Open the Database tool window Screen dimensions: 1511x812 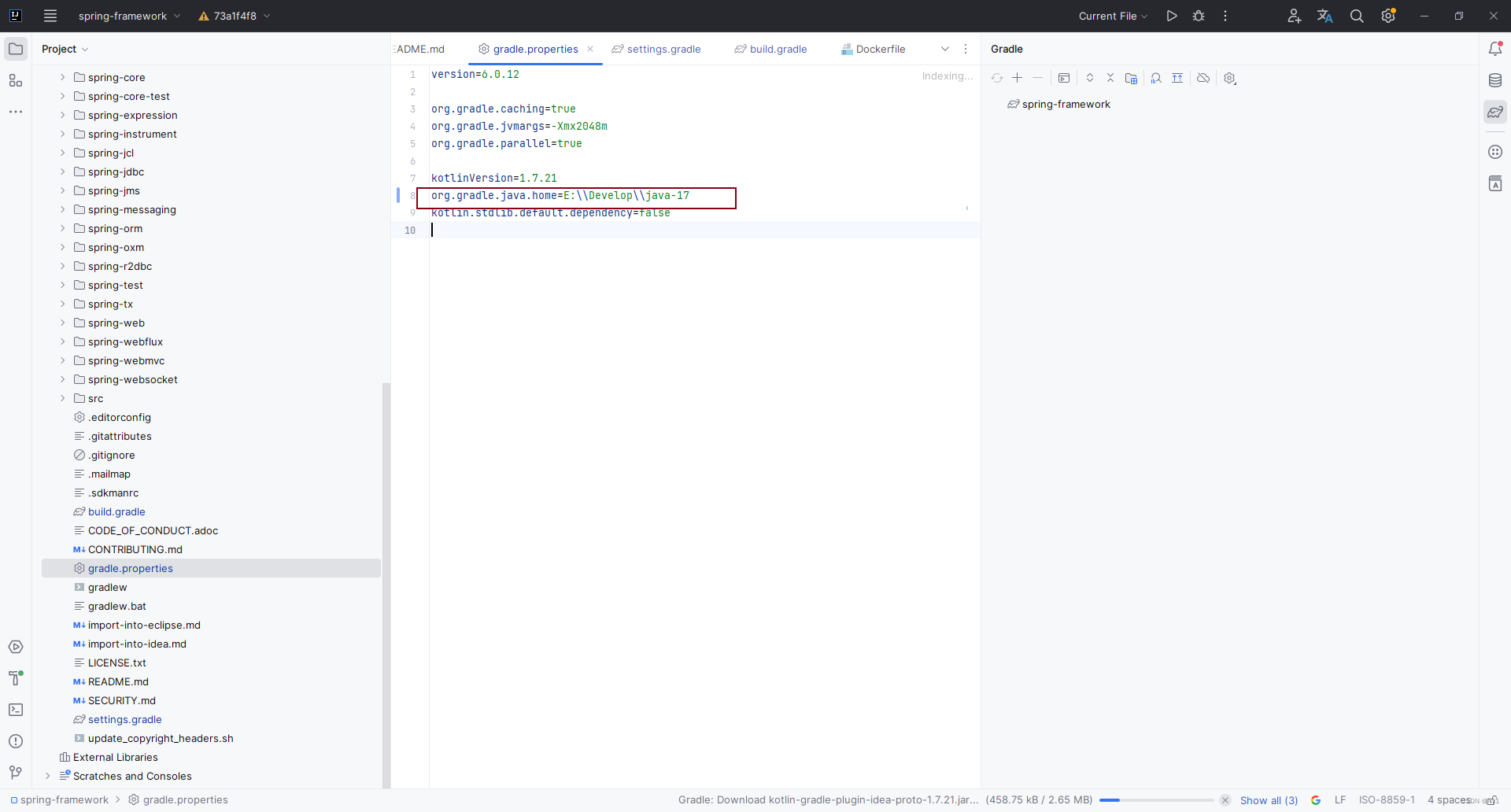pyautogui.click(x=1495, y=80)
